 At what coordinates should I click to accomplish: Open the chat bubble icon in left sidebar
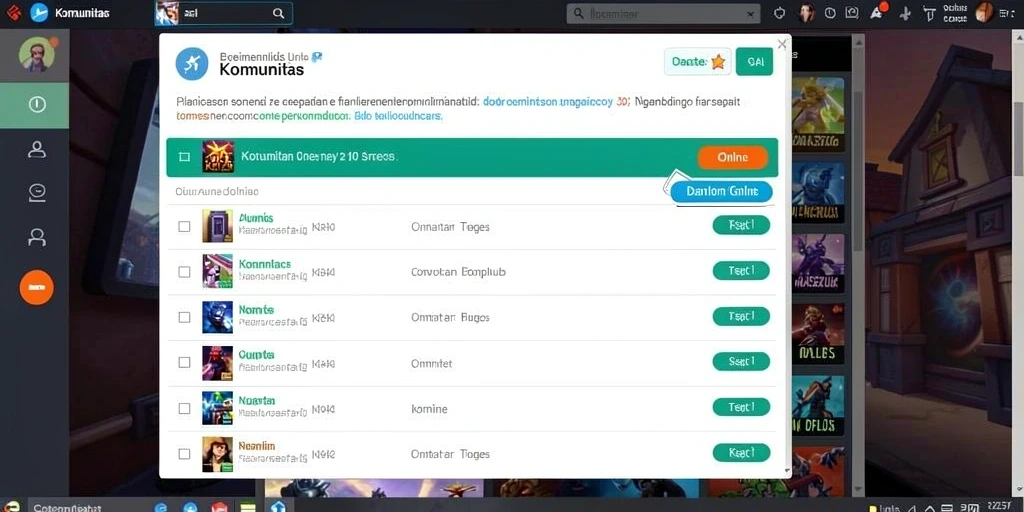tap(37, 191)
